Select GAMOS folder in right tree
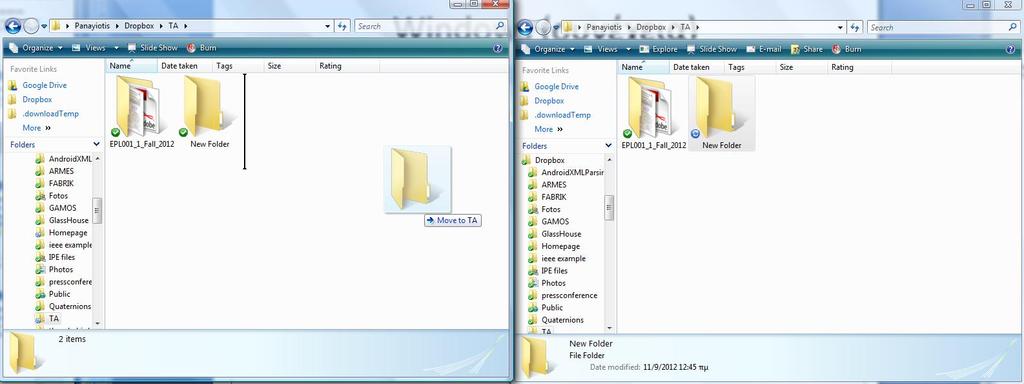 (x=555, y=221)
